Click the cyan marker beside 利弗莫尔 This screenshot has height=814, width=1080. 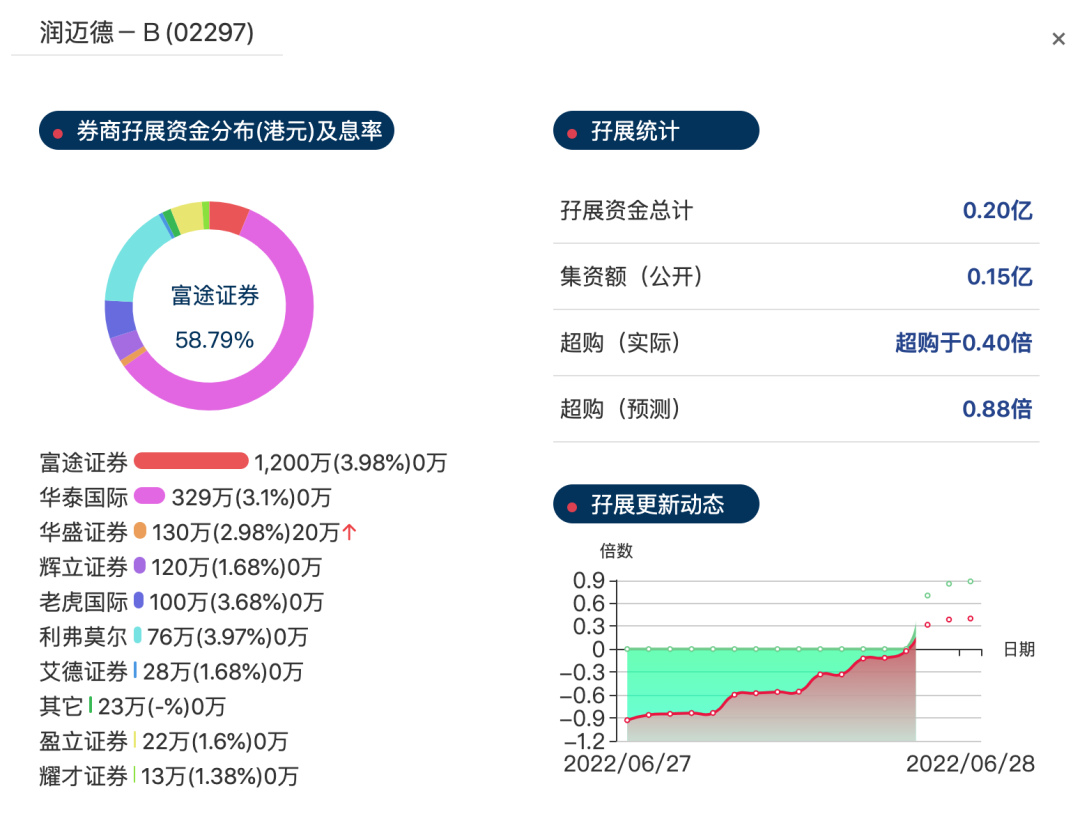138,635
